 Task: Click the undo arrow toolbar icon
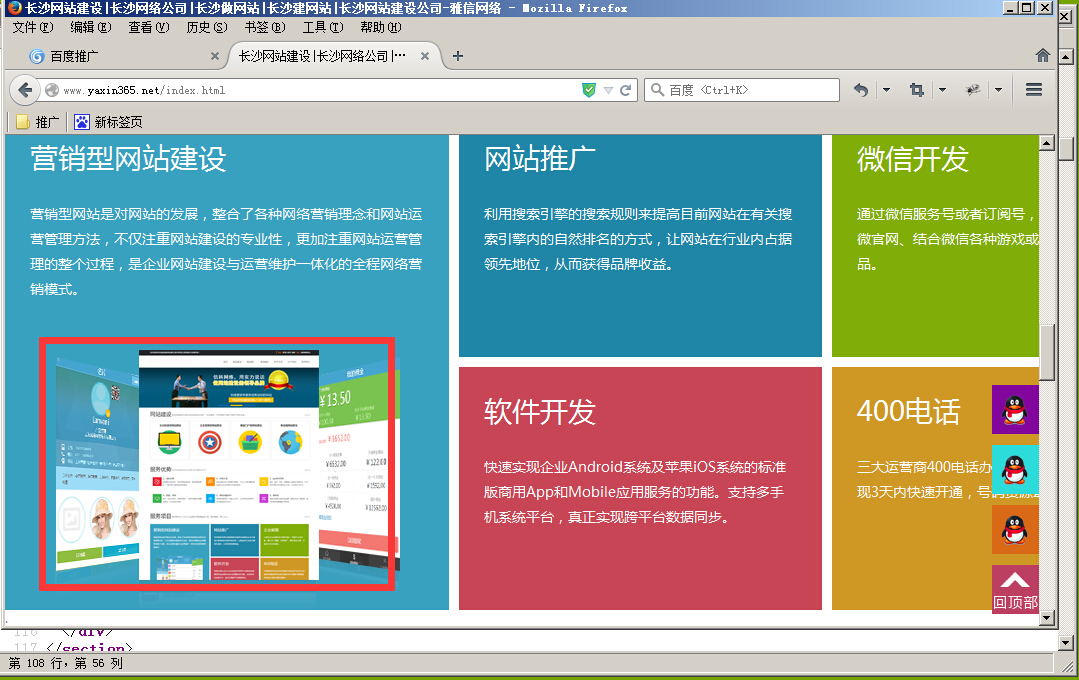(x=860, y=90)
